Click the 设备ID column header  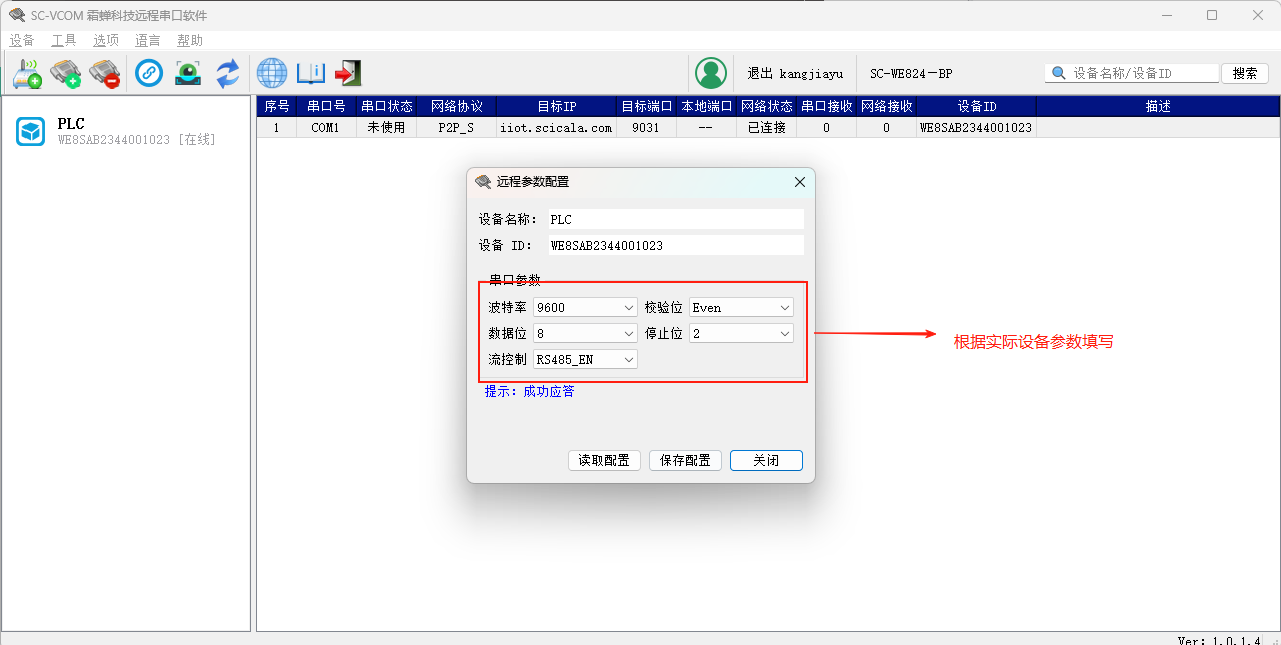[976, 107]
